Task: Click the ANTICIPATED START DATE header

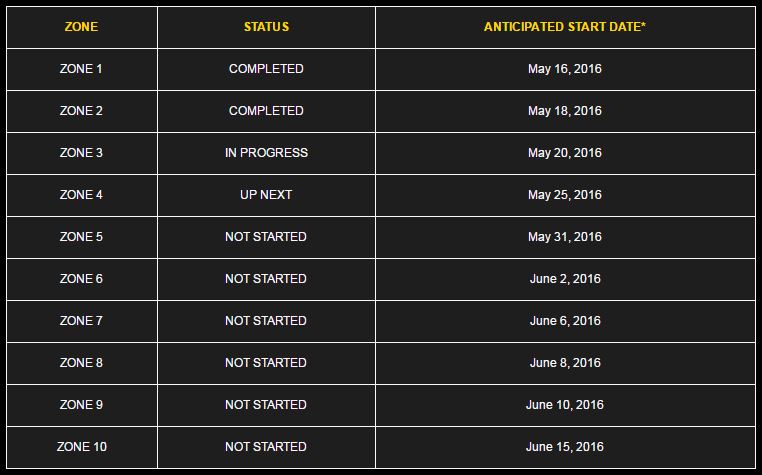Action: click(x=565, y=27)
